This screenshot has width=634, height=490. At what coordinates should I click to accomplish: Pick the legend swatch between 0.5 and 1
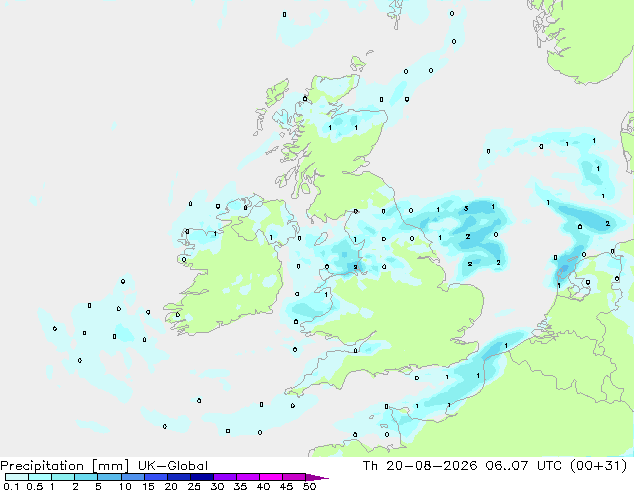pos(40,477)
